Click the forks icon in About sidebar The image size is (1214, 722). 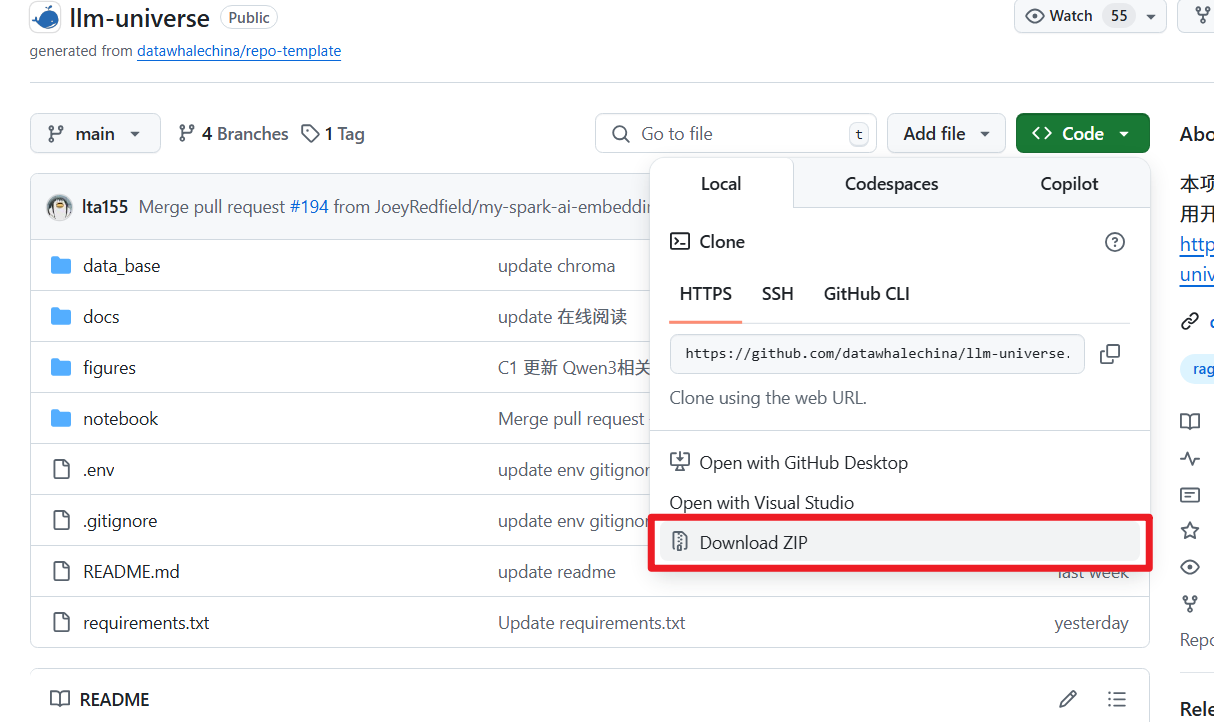click(1189, 603)
